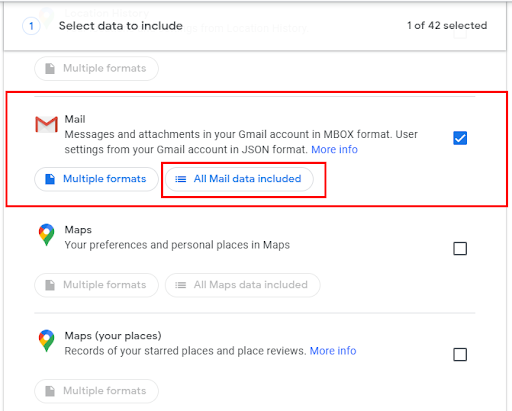Click the 1 of 42 selected counter

point(447,25)
